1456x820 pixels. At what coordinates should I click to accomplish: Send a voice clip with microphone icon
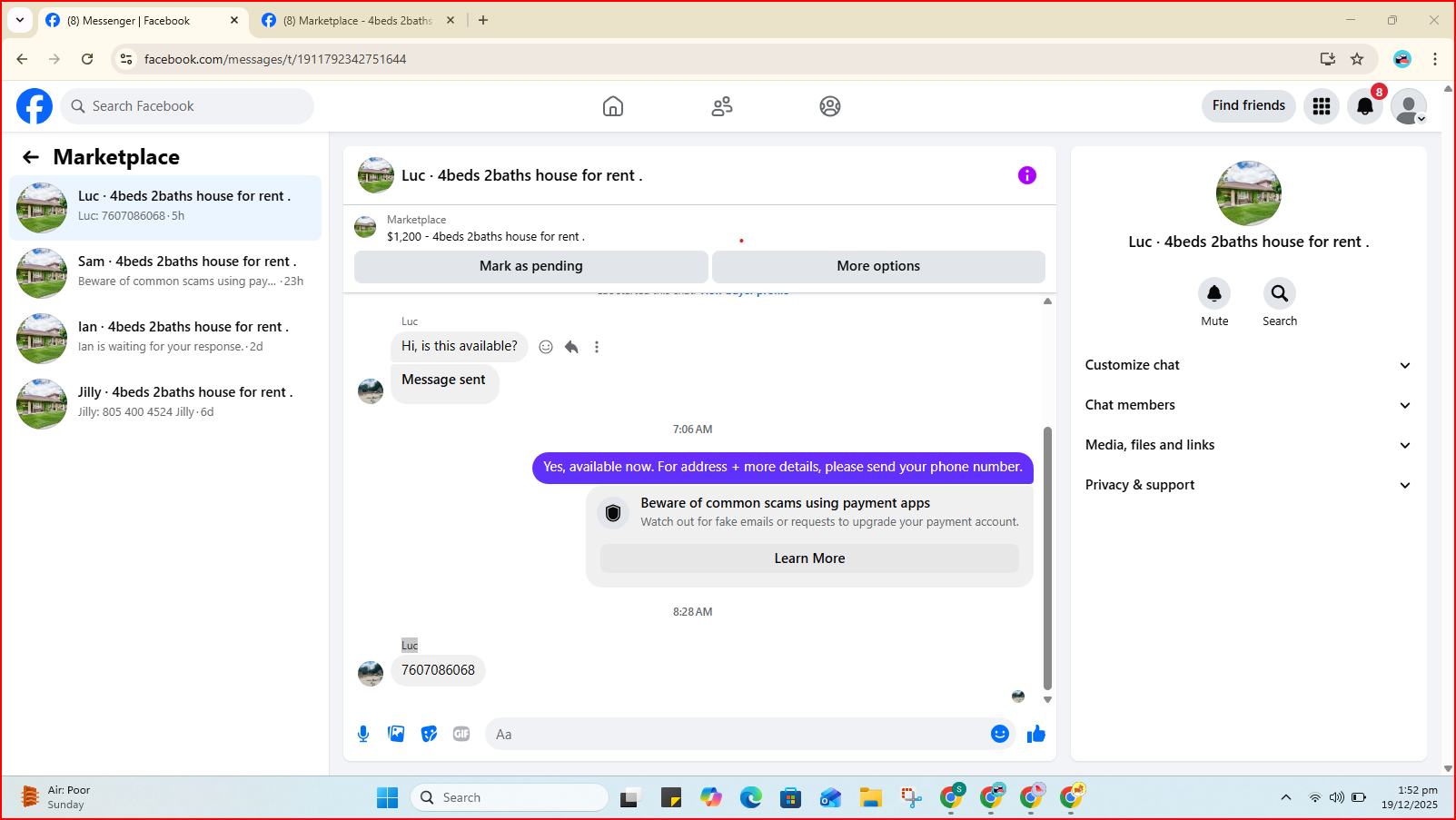pyautogui.click(x=363, y=734)
